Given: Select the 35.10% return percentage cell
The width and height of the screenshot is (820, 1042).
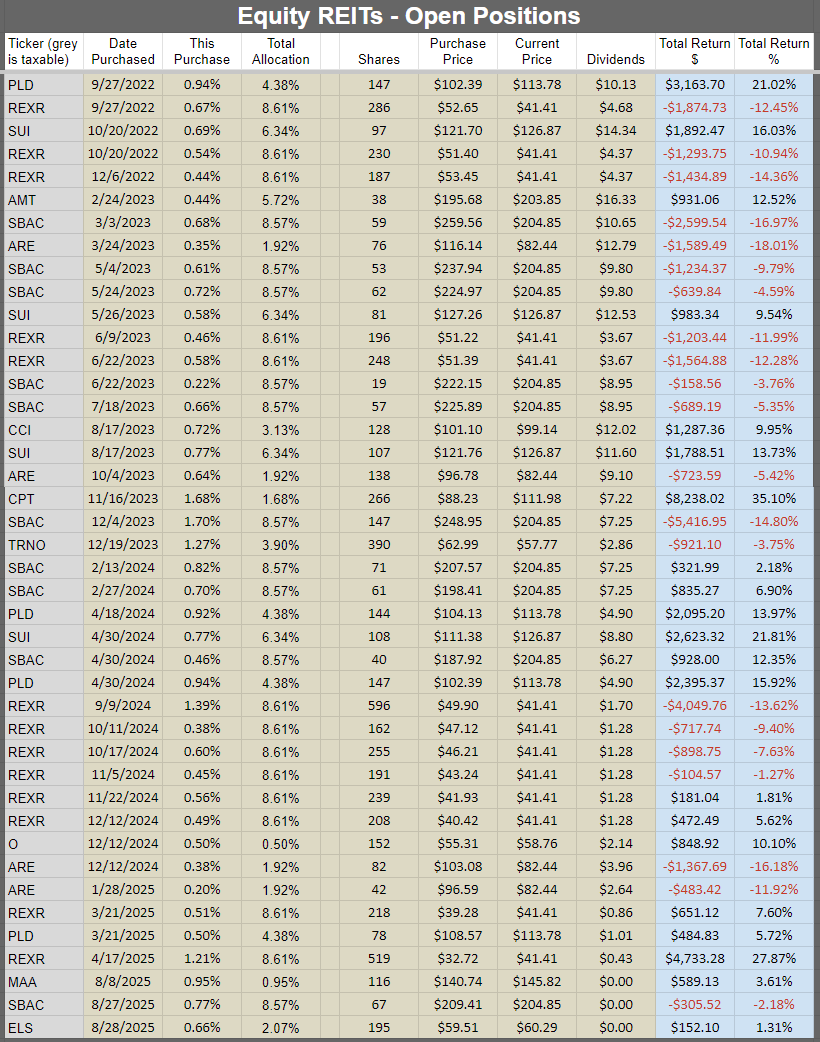Looking at the screenshot, I should [x=773, y=499].
